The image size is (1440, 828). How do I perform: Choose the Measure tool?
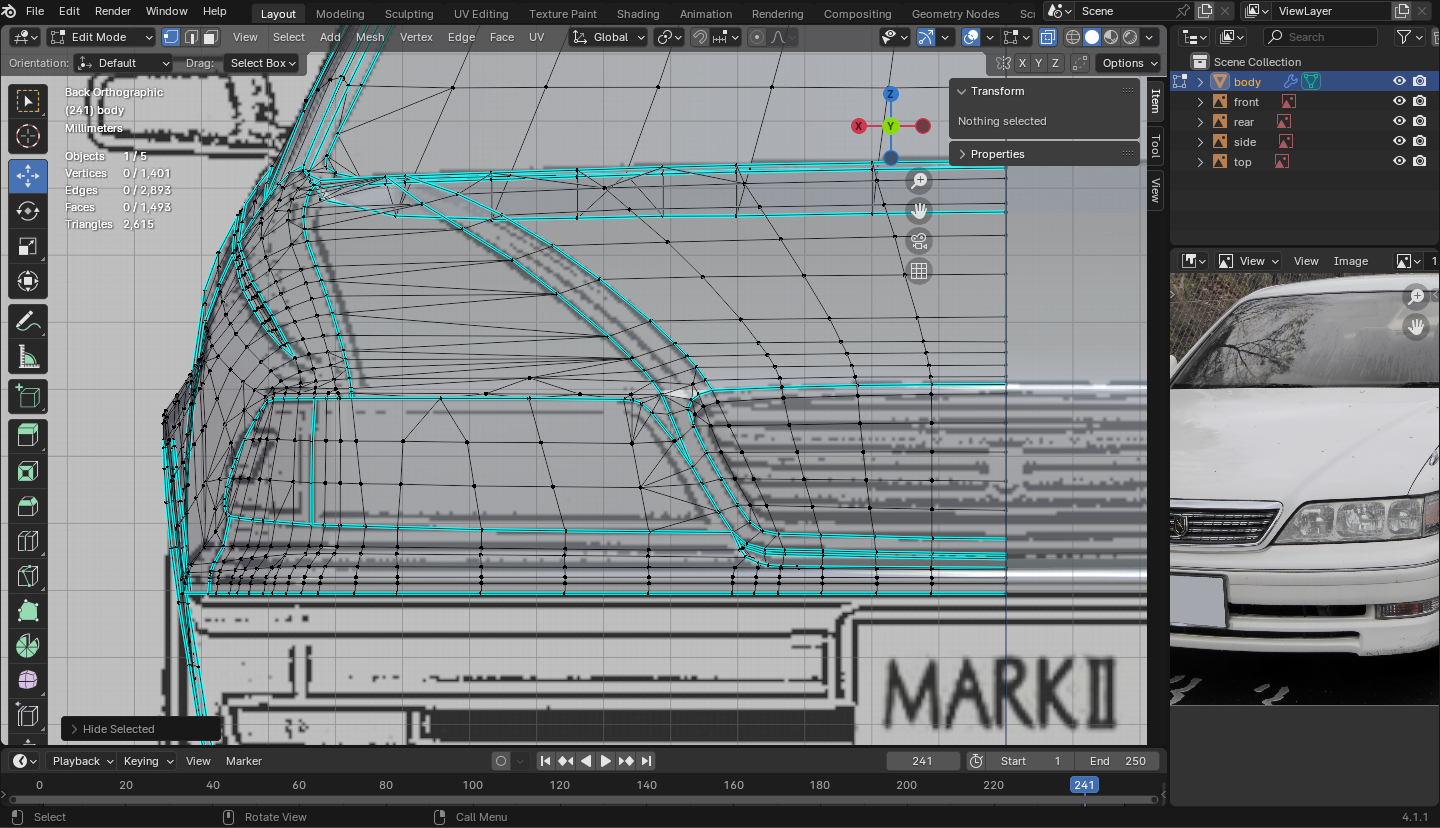[28, 357]
